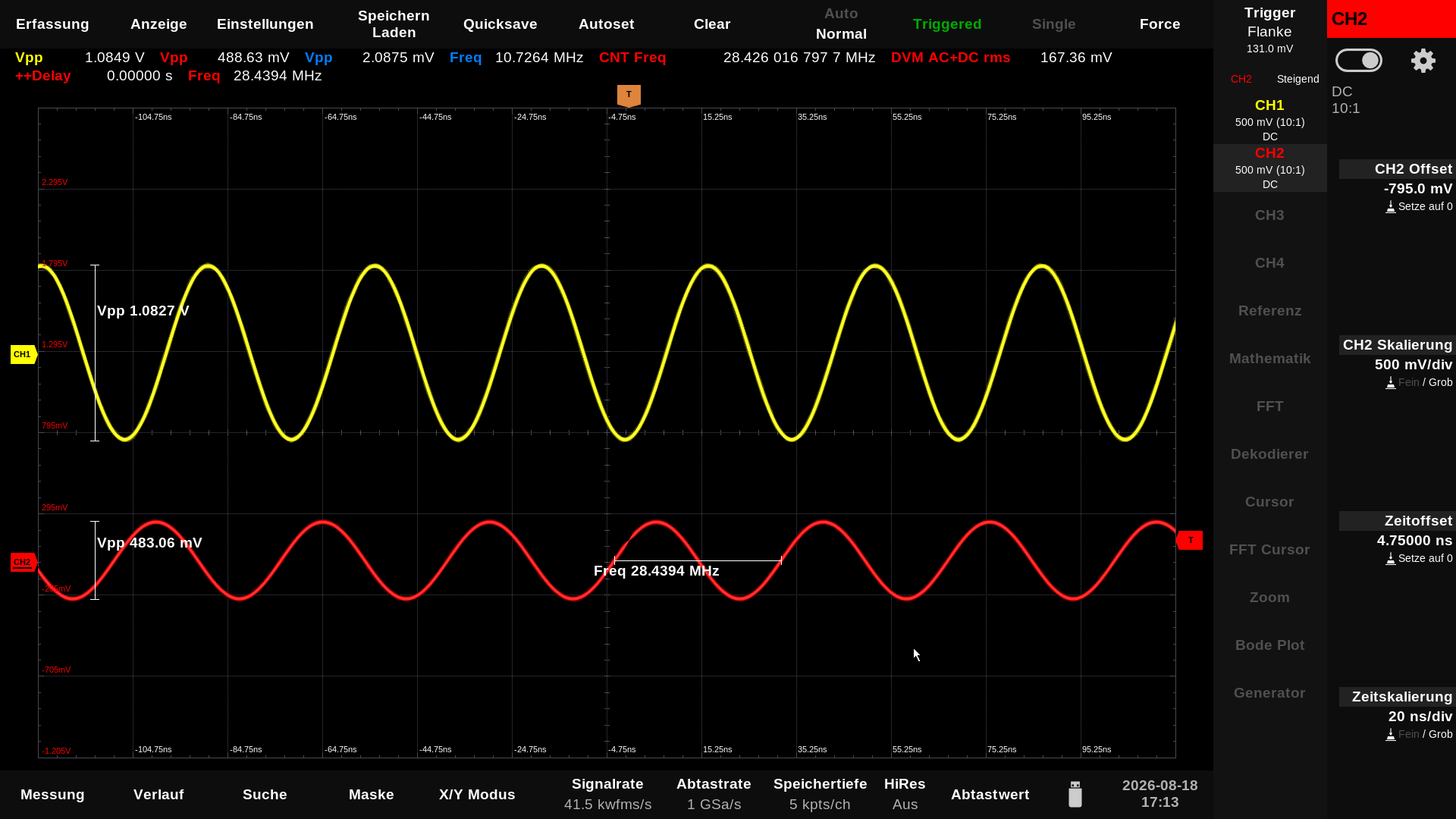Select the blue Freq 10.7264 MHz measurement
Image resolution: width=1456 pixels, height=819 pixels.
tap(516, 58)
